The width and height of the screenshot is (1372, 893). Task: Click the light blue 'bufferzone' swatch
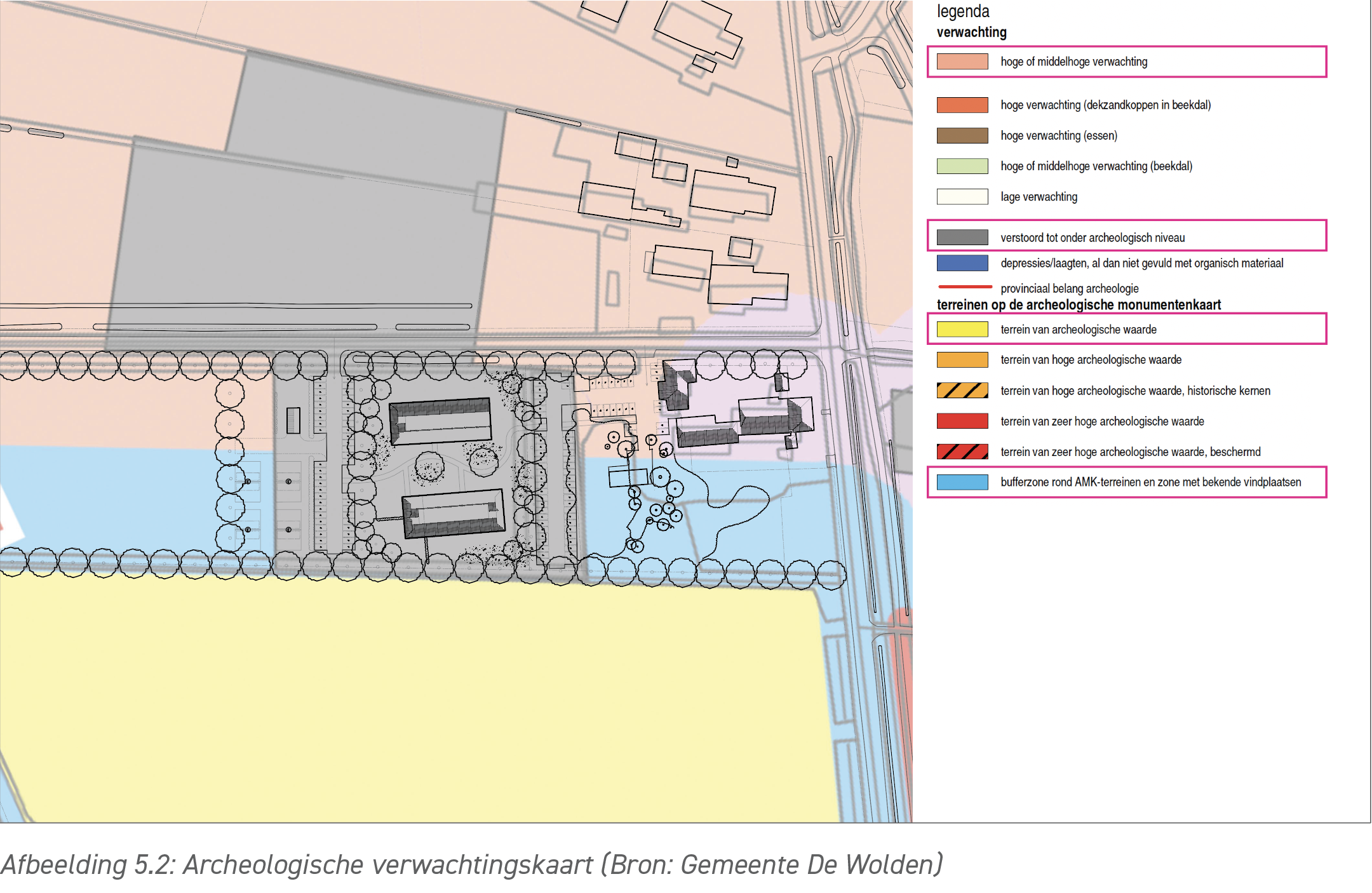pyautogui.click(x=962, y=482)
